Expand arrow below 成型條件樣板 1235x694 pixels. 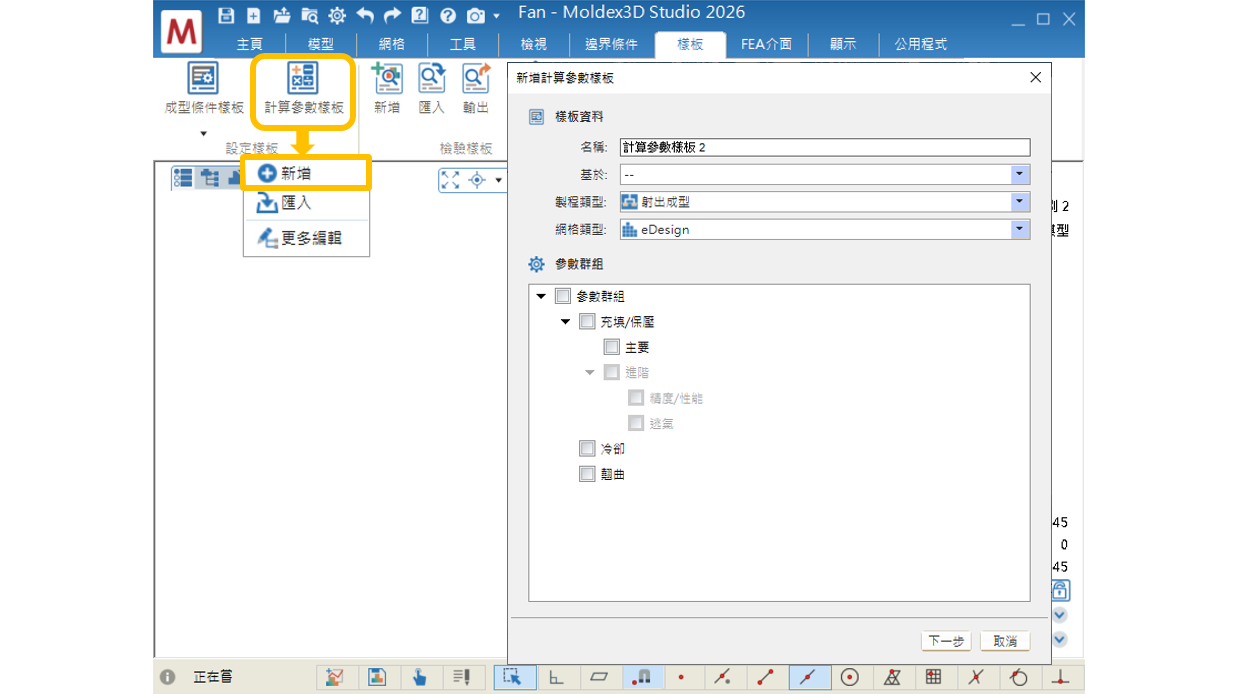(x=203, y=133)
